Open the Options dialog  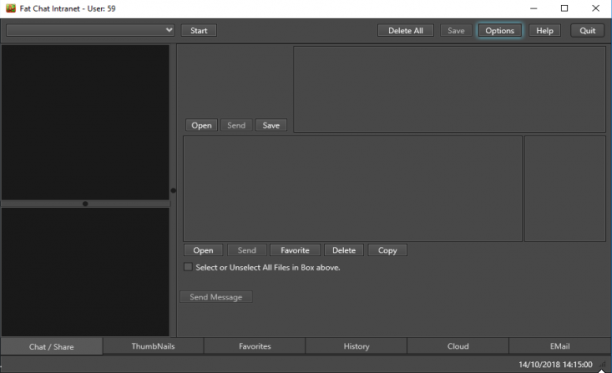pyautogui.click(x=500, y=30)
